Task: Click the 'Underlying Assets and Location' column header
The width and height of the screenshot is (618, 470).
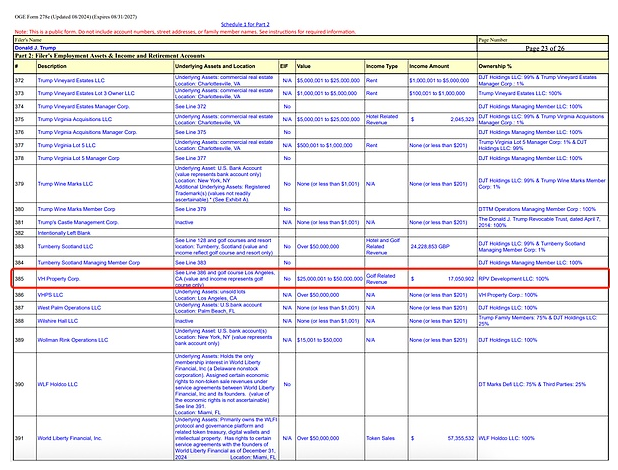Action: [x=215, y=66]
